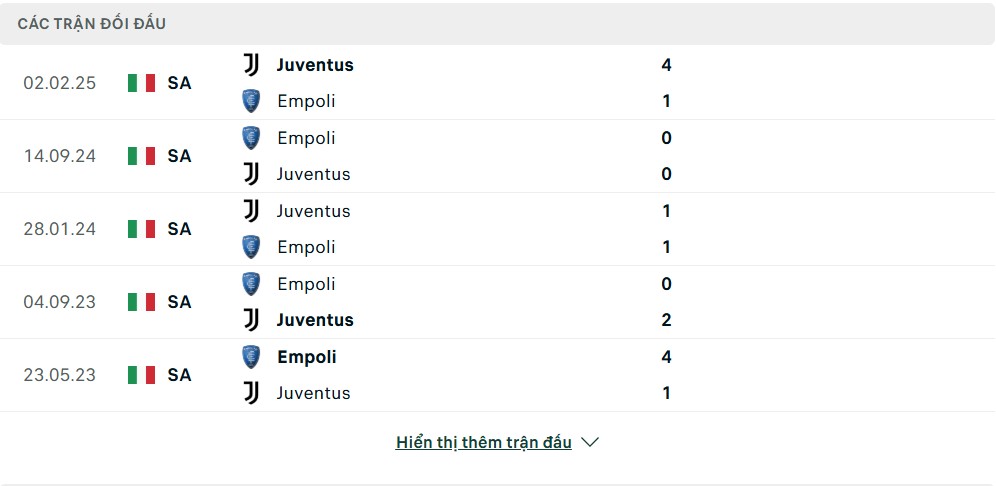
Task: Open match dated 28.01.24
Action: (x=60, y=229)
